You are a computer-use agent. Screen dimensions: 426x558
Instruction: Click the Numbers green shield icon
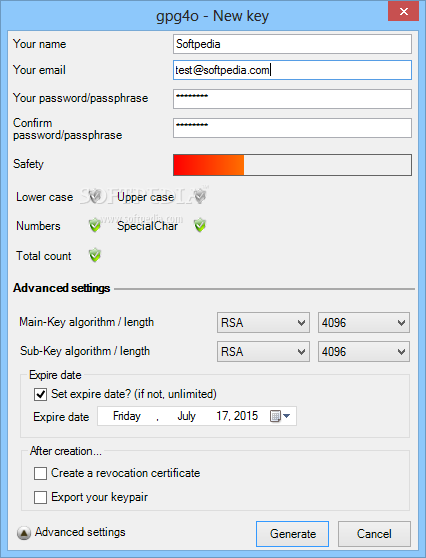(95, 225)
